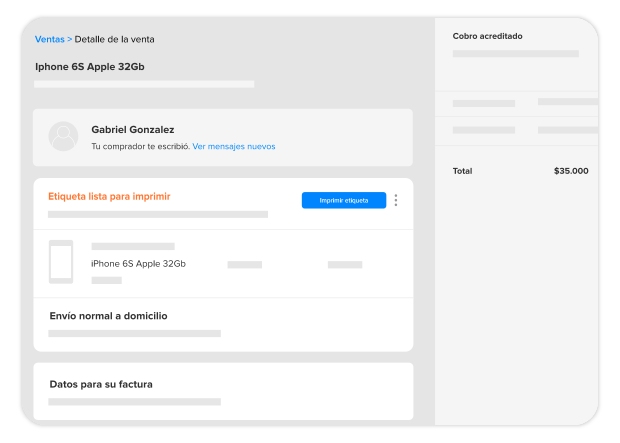Select the buyer name Gabriel Gonzalez
The width and height of the screenshot is (620, 443).
click(x=132, y=129)
